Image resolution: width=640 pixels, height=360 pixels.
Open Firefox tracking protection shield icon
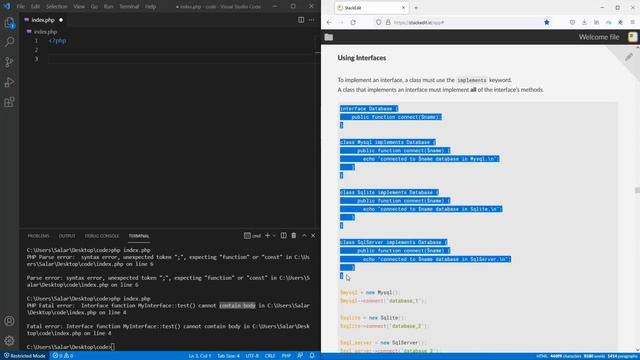[378, 22]
